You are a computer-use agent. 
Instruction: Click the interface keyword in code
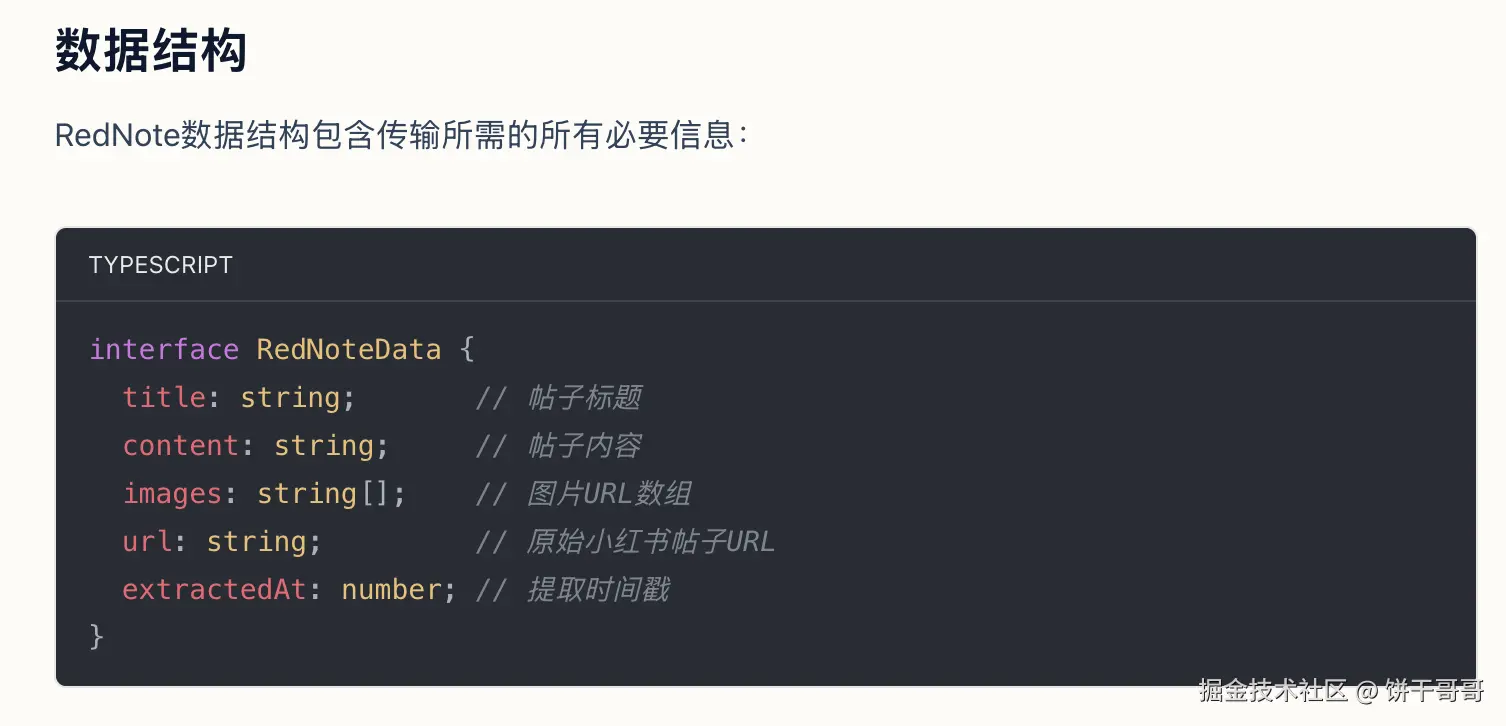click(164, 349)
